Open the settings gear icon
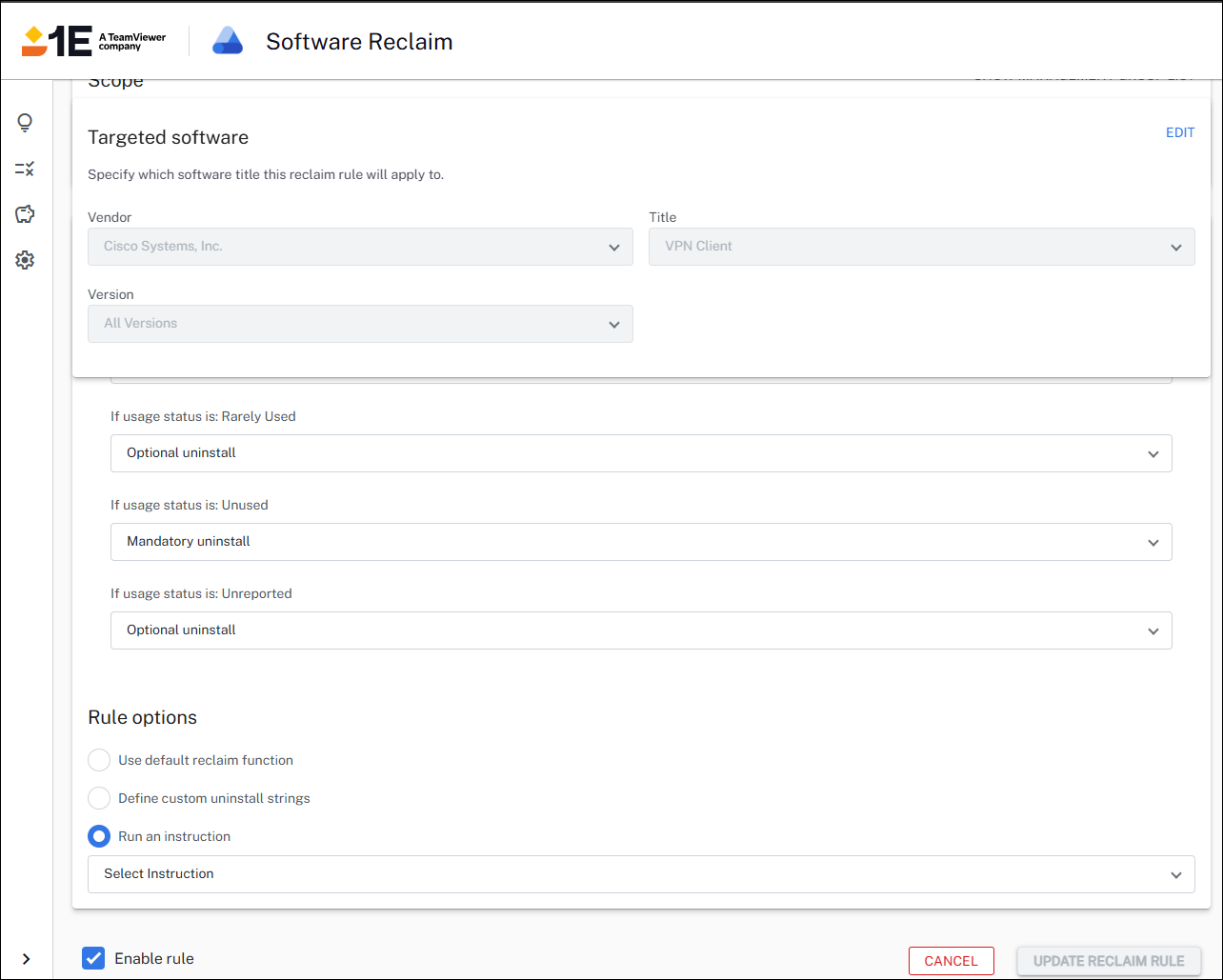This screenshot has width=1223, height=980. (x=25, y=260)
